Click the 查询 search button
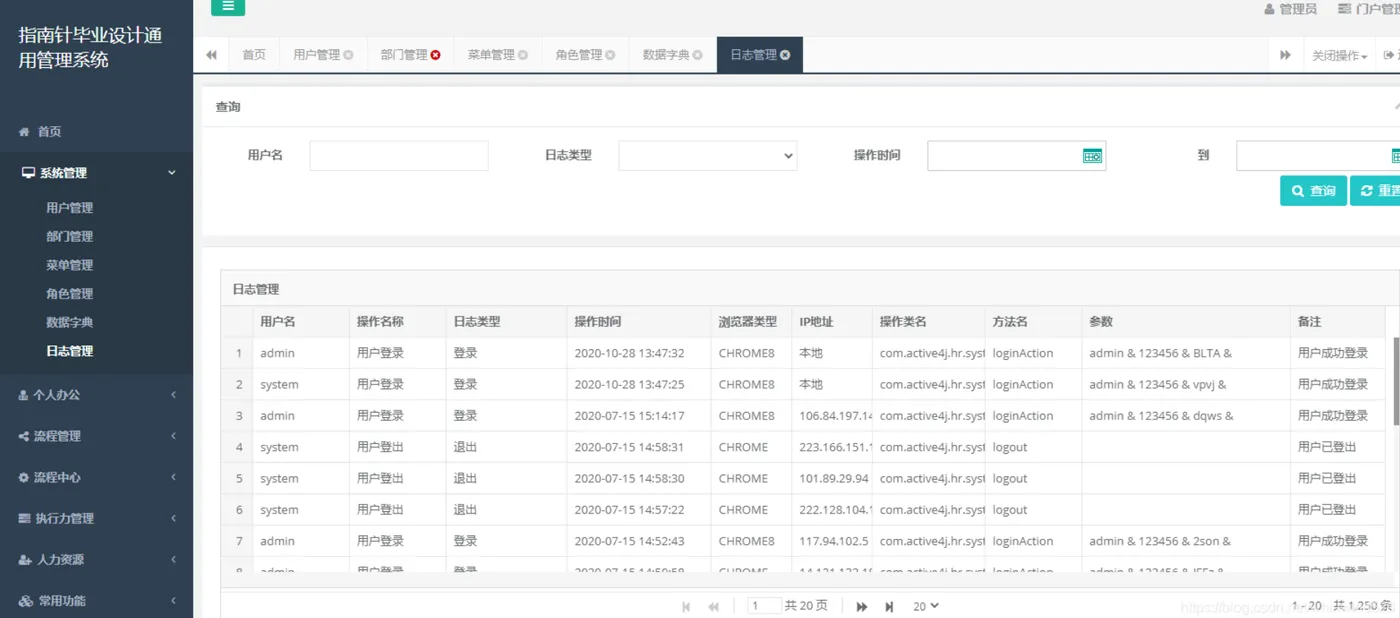1400x618 pixels. point(1313,191)
